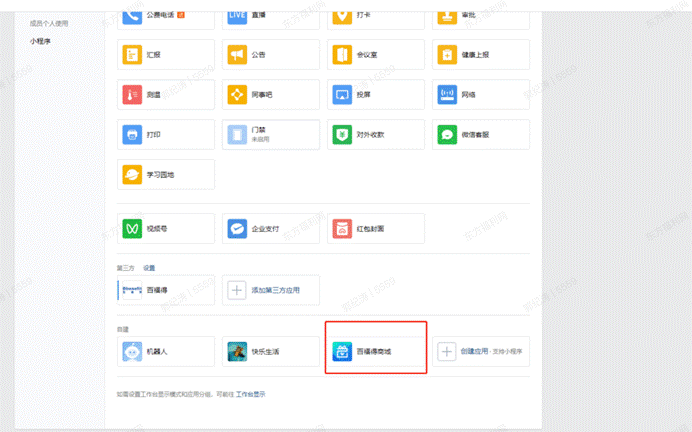Click 添加第三方应用 add third-party app button
Screen dimensions: 692x432
point(270,290)
